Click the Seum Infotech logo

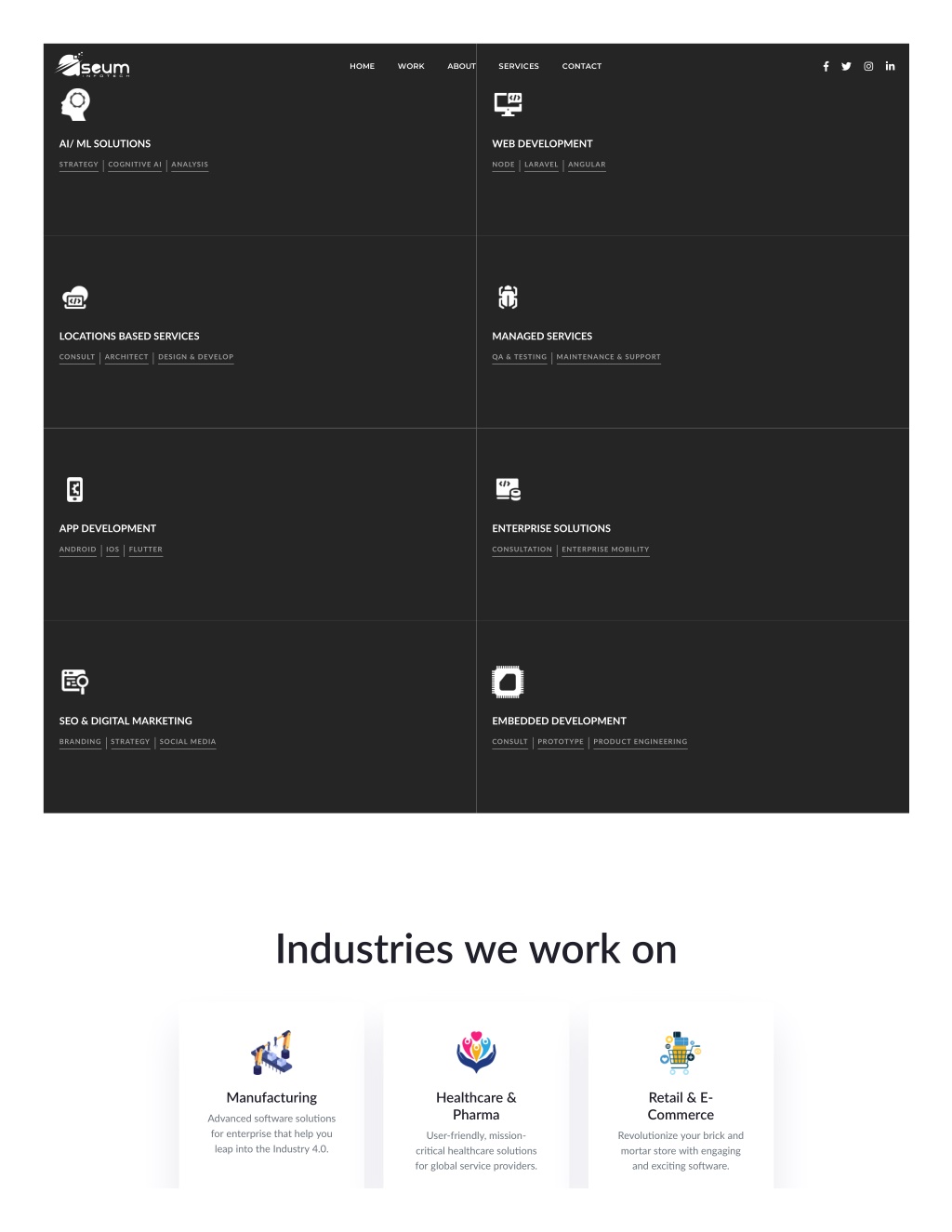tap(93, 65)
